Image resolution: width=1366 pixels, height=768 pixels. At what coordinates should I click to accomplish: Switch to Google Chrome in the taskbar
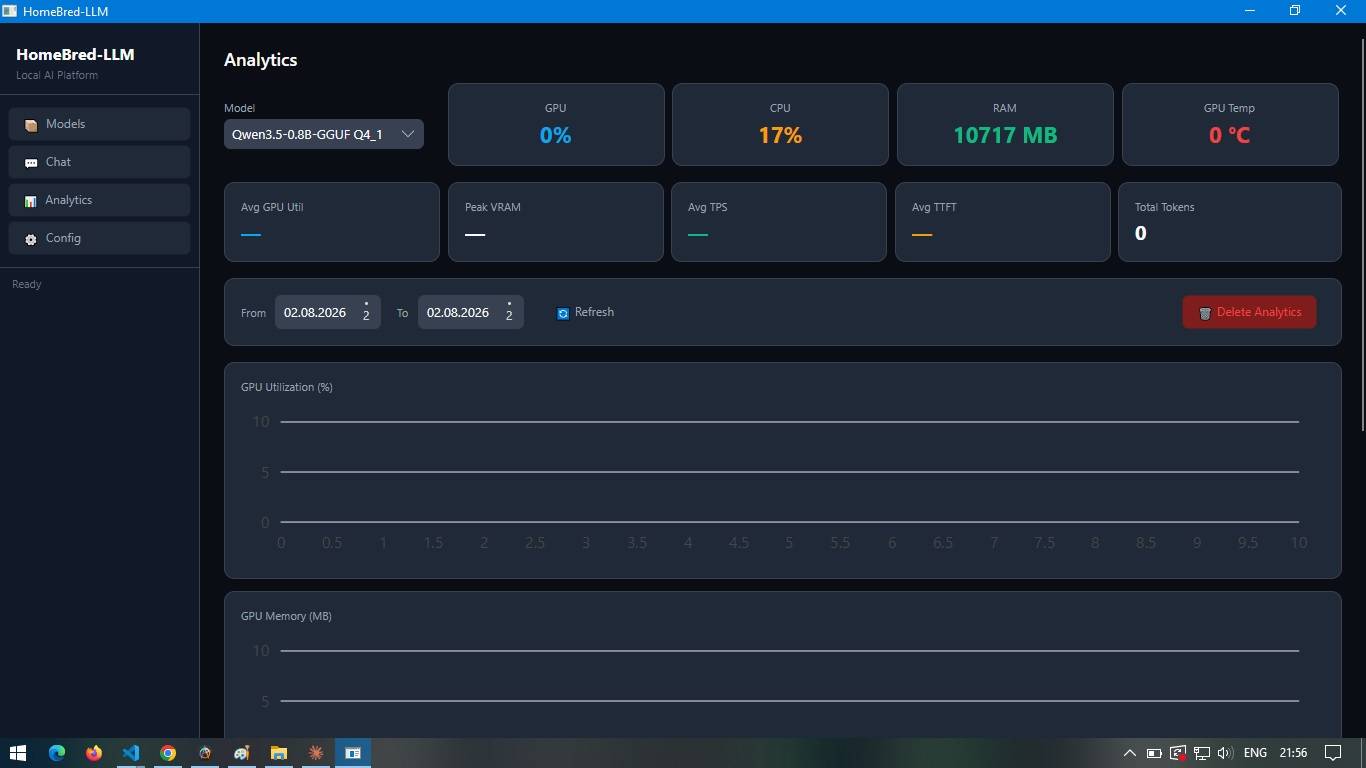[167, 753]
